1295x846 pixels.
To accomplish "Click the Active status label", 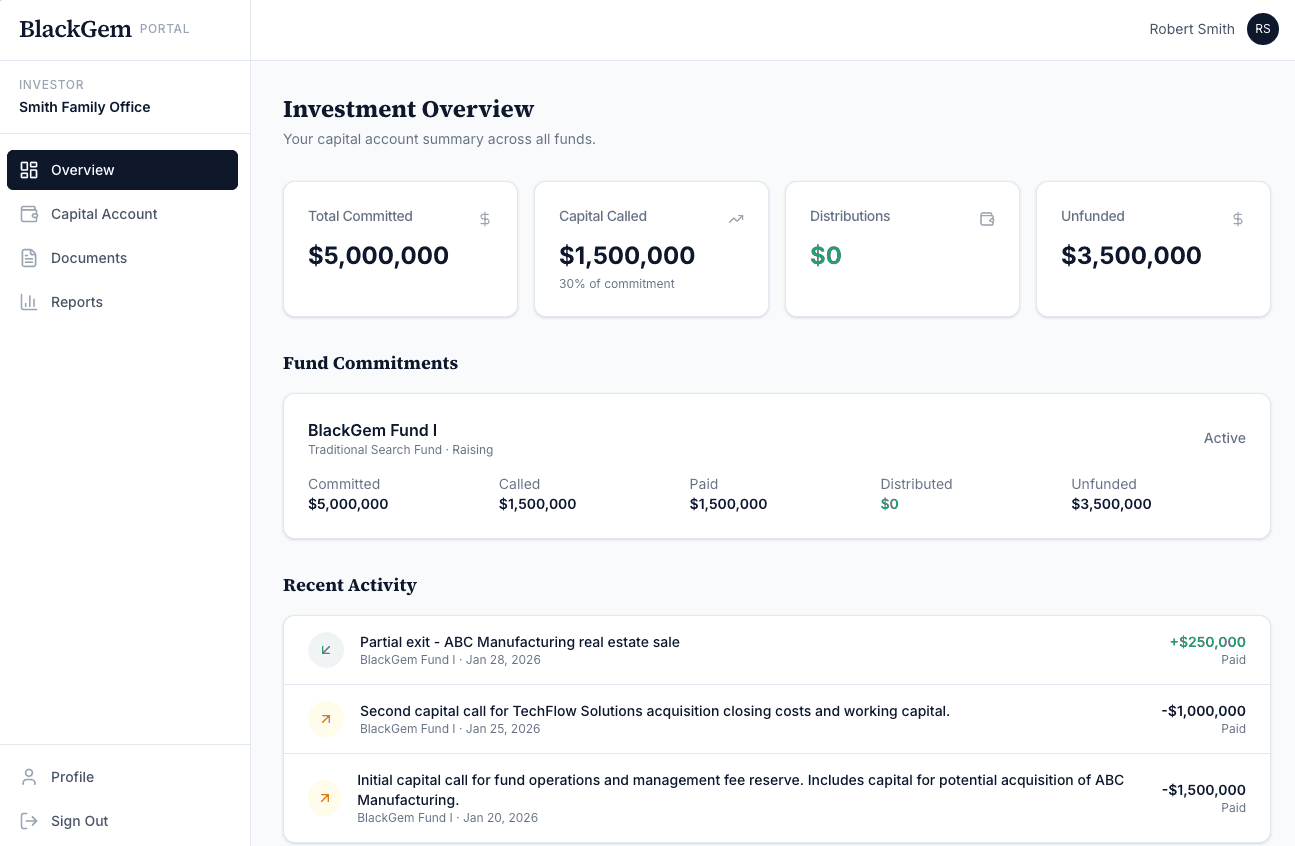I will click(x=1225, y=438).
